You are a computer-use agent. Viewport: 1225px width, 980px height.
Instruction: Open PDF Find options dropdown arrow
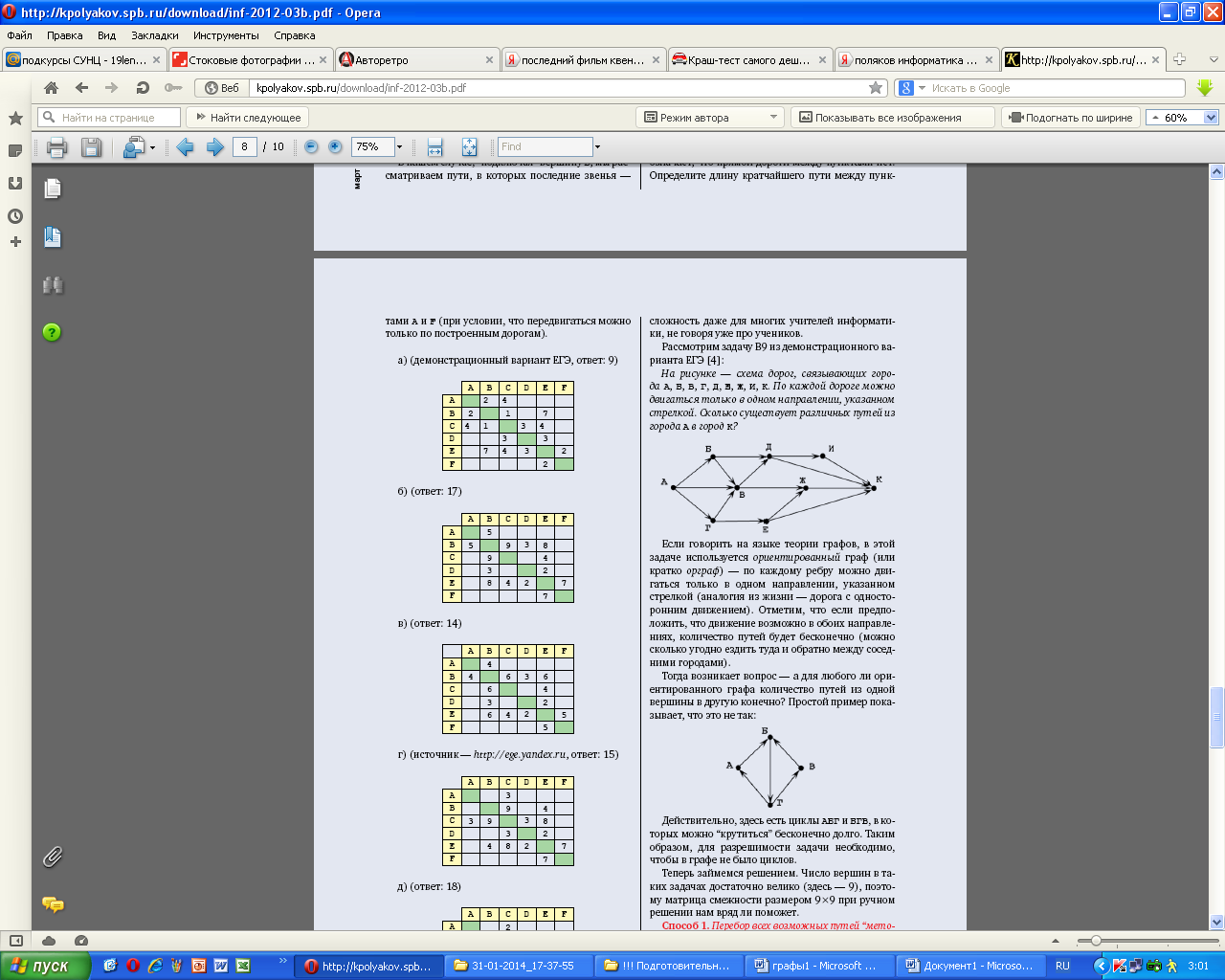(x=597, y=147)
